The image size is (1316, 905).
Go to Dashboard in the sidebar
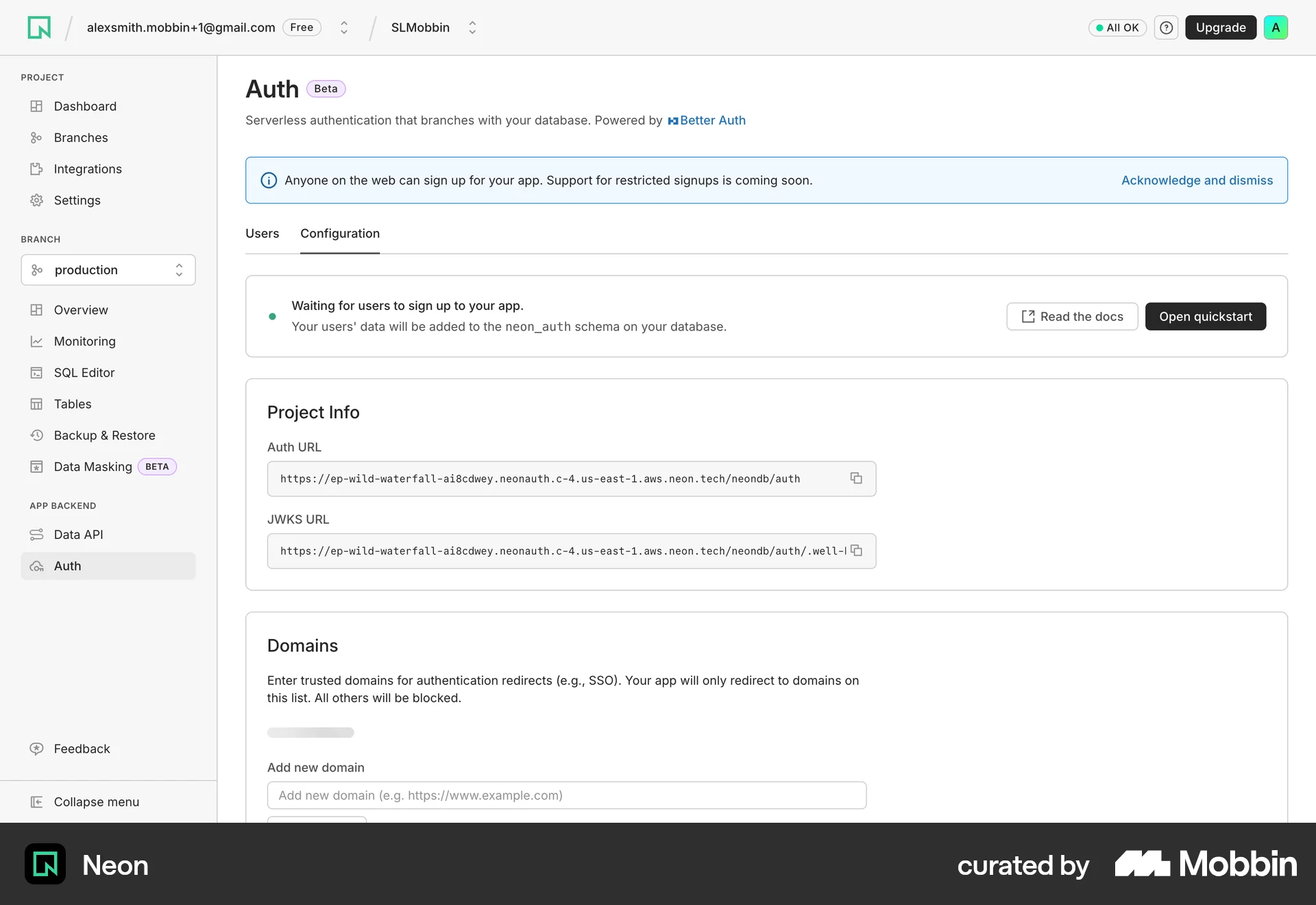point(108,106)
